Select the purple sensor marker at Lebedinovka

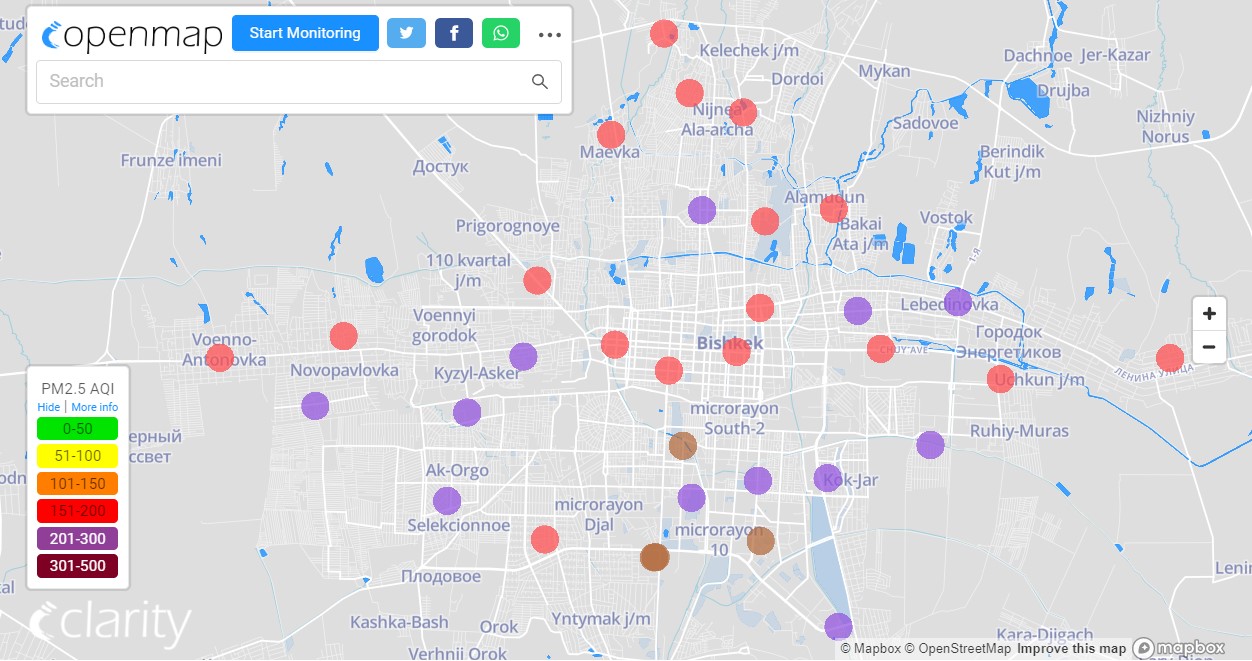tap(958, 301)
